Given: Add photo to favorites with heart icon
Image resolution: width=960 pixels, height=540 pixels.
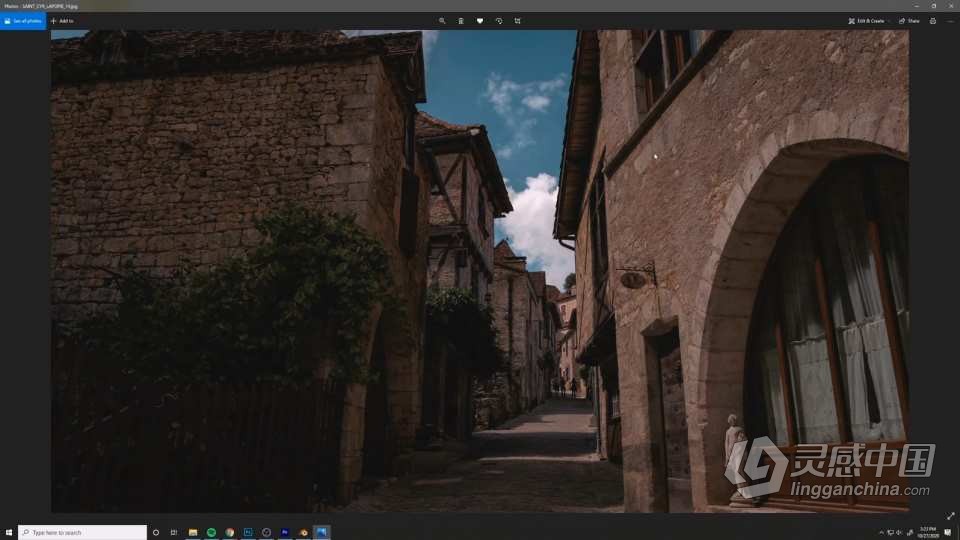Looking at the screenshot, I should point(480,21).
